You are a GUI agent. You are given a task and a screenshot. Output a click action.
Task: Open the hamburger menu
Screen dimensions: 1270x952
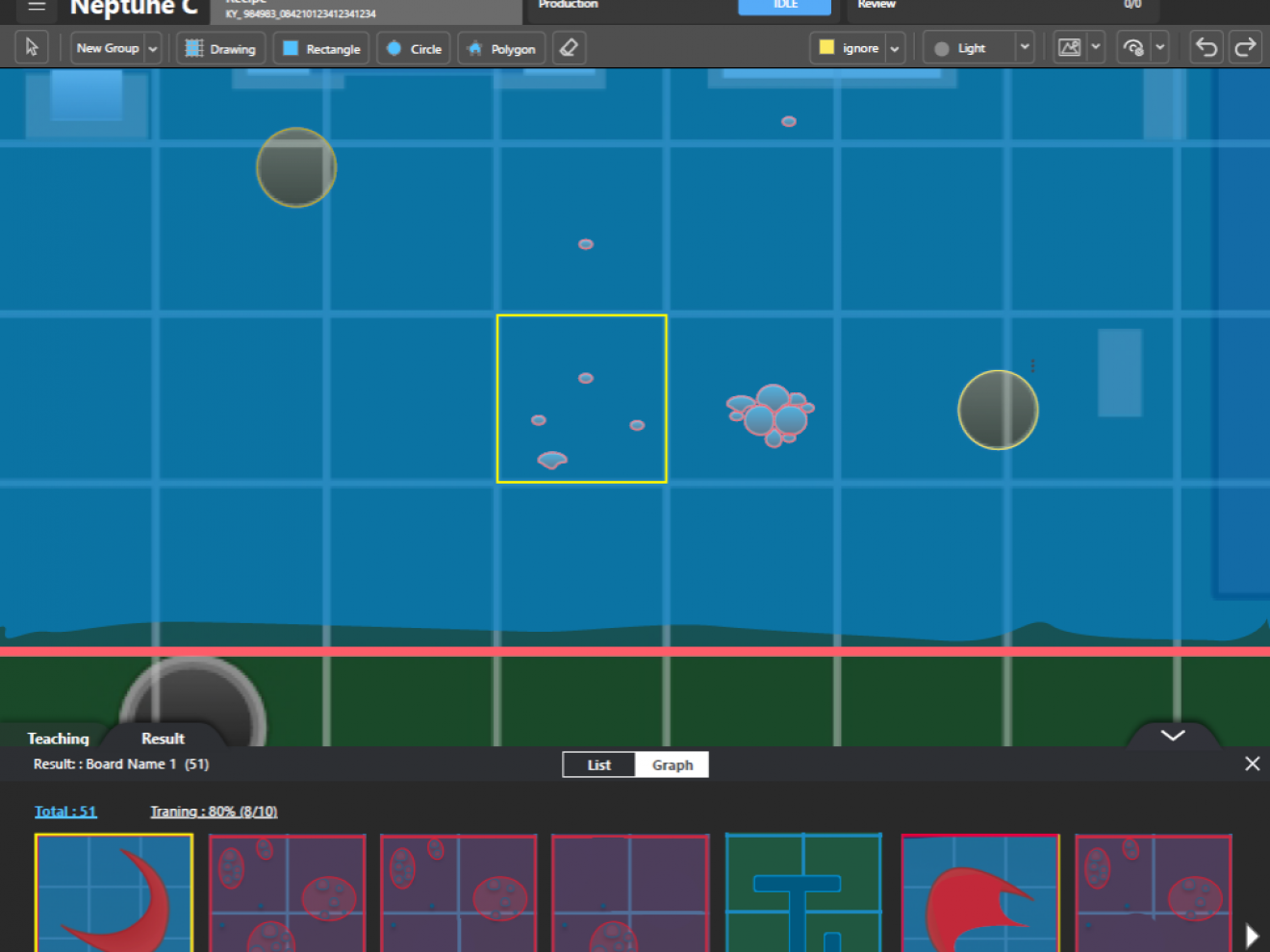point(37,6)
